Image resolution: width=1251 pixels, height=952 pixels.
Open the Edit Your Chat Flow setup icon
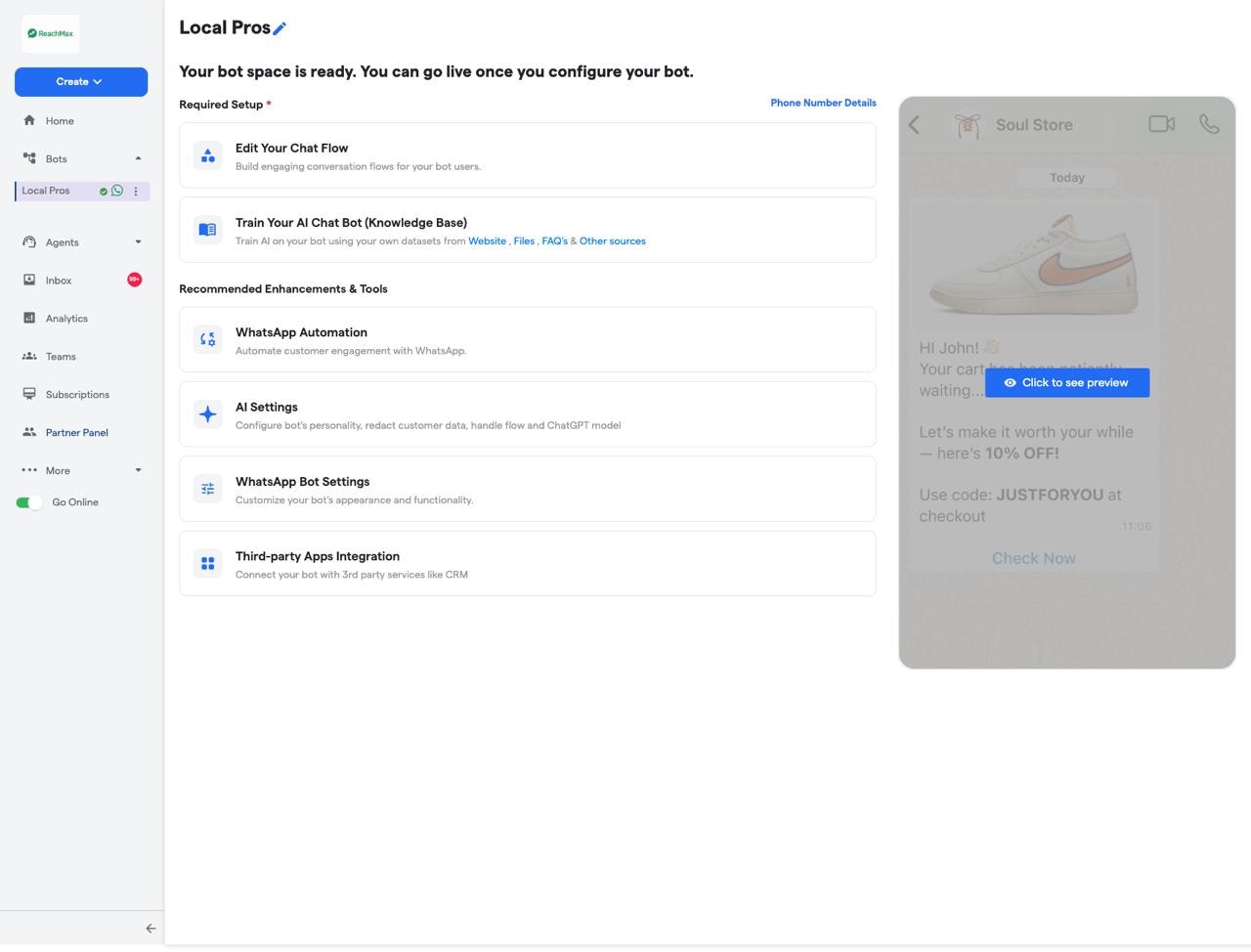pos(207,154)
